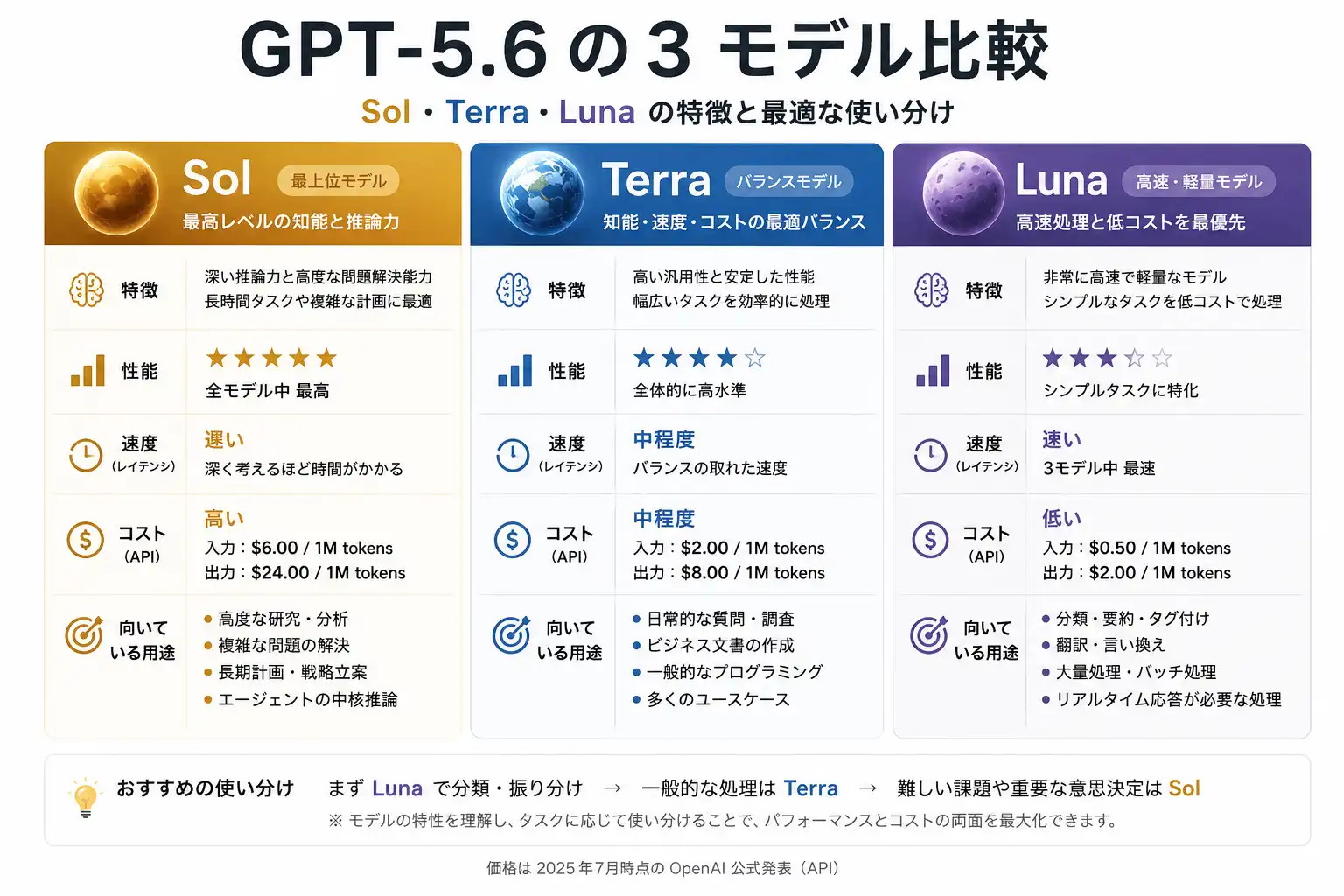Click the エージェントの中核推論 bullet item
The height and width of the screenshot is (896, 1344).
click(301, 699)
